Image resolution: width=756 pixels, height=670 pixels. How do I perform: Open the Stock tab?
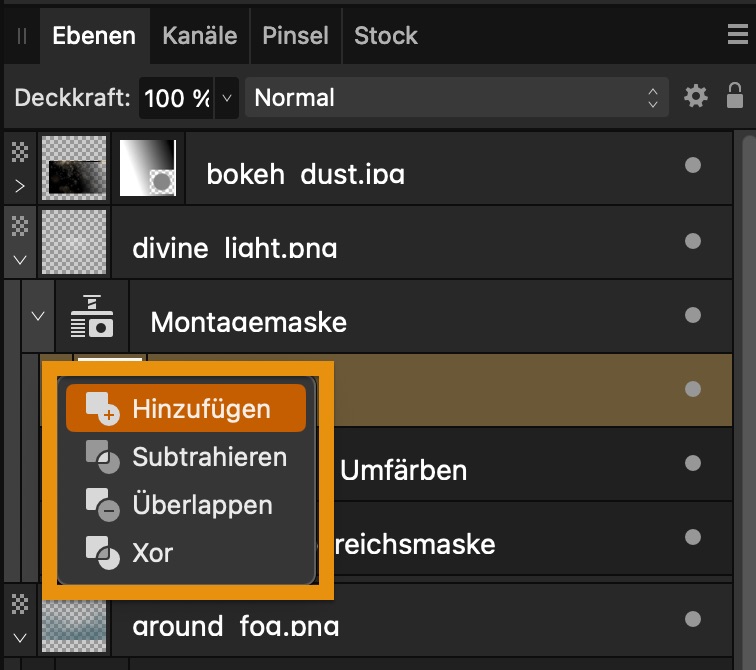(x=385, y=35)
